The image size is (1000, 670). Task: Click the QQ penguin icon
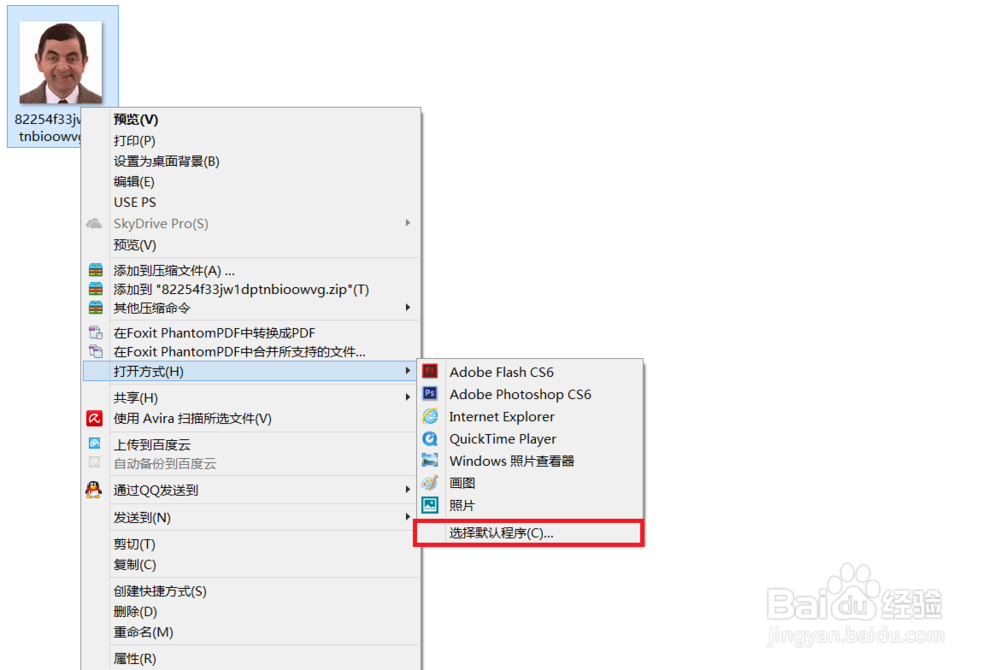94,490
